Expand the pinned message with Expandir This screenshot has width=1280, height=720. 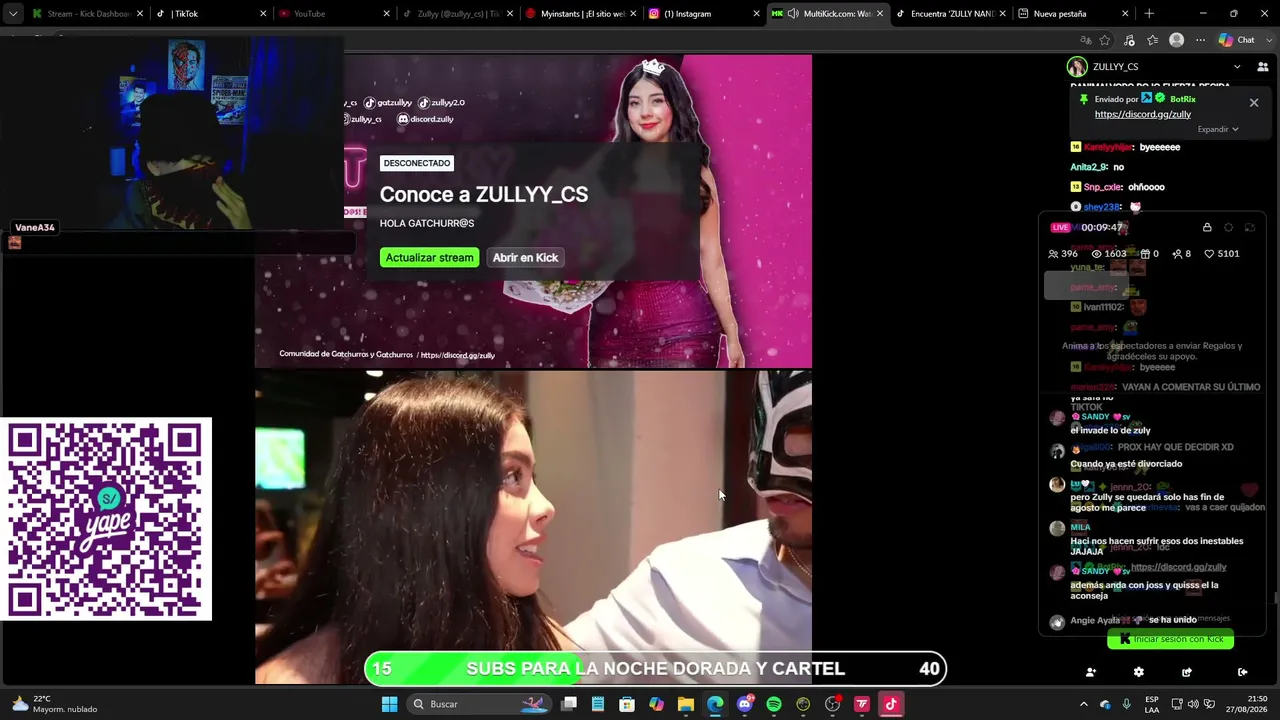tap(1218, 129)
